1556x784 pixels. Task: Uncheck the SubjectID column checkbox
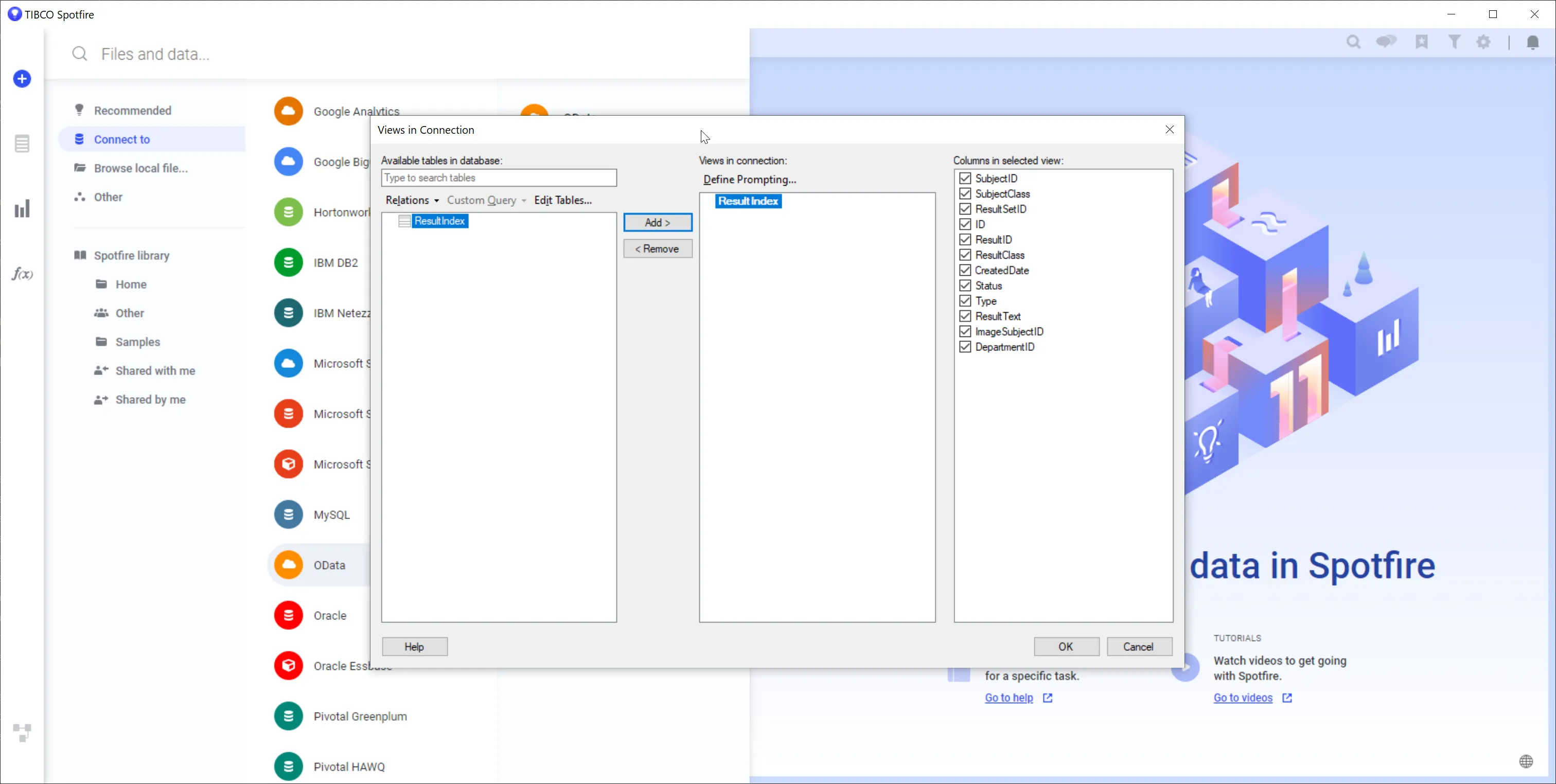click(965, 178)
